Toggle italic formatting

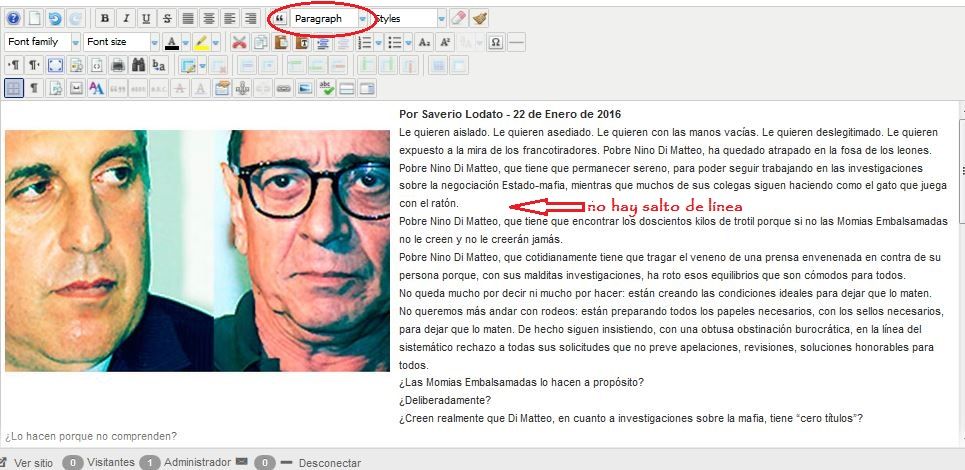click(126, 18)
